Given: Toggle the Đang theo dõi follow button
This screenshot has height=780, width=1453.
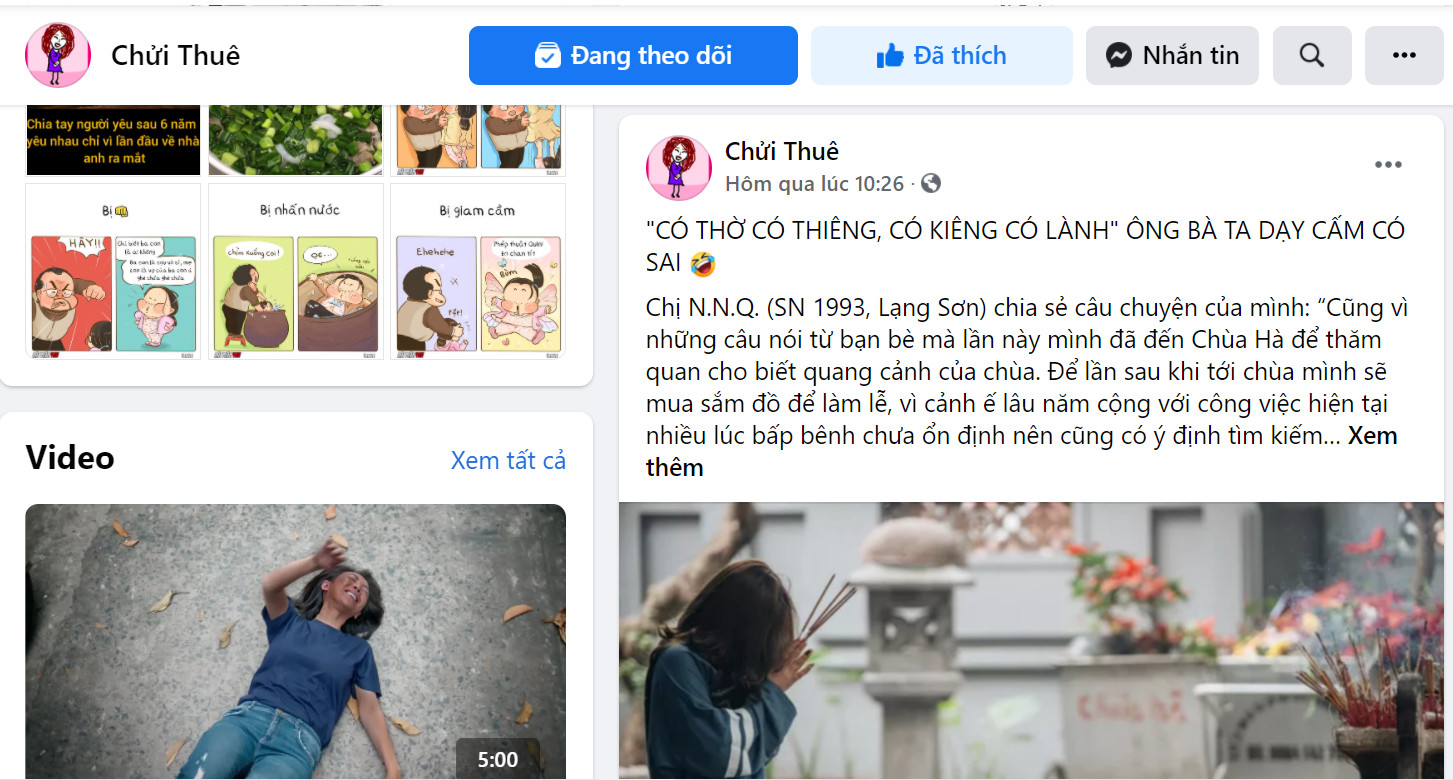Looking at the screenshot, I should 633,55.
